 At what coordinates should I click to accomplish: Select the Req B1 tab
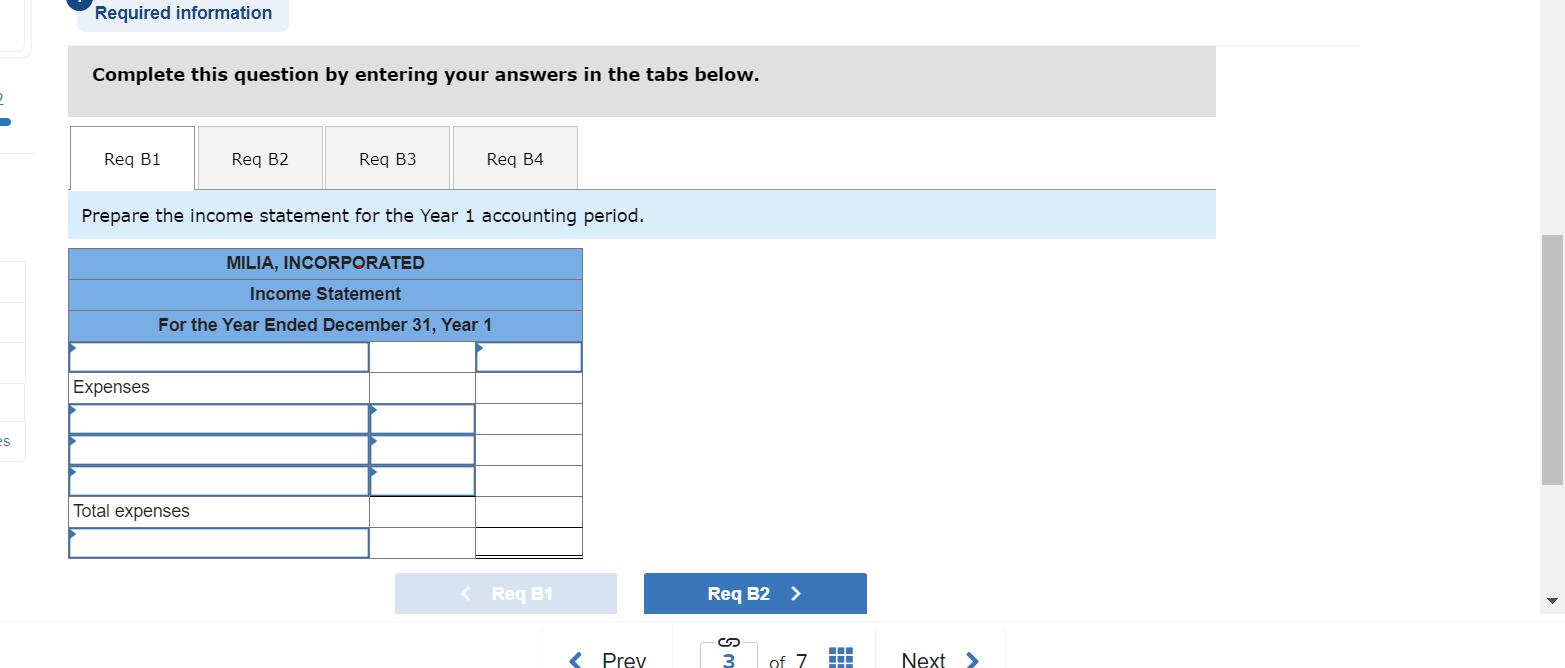coord(131,158)
